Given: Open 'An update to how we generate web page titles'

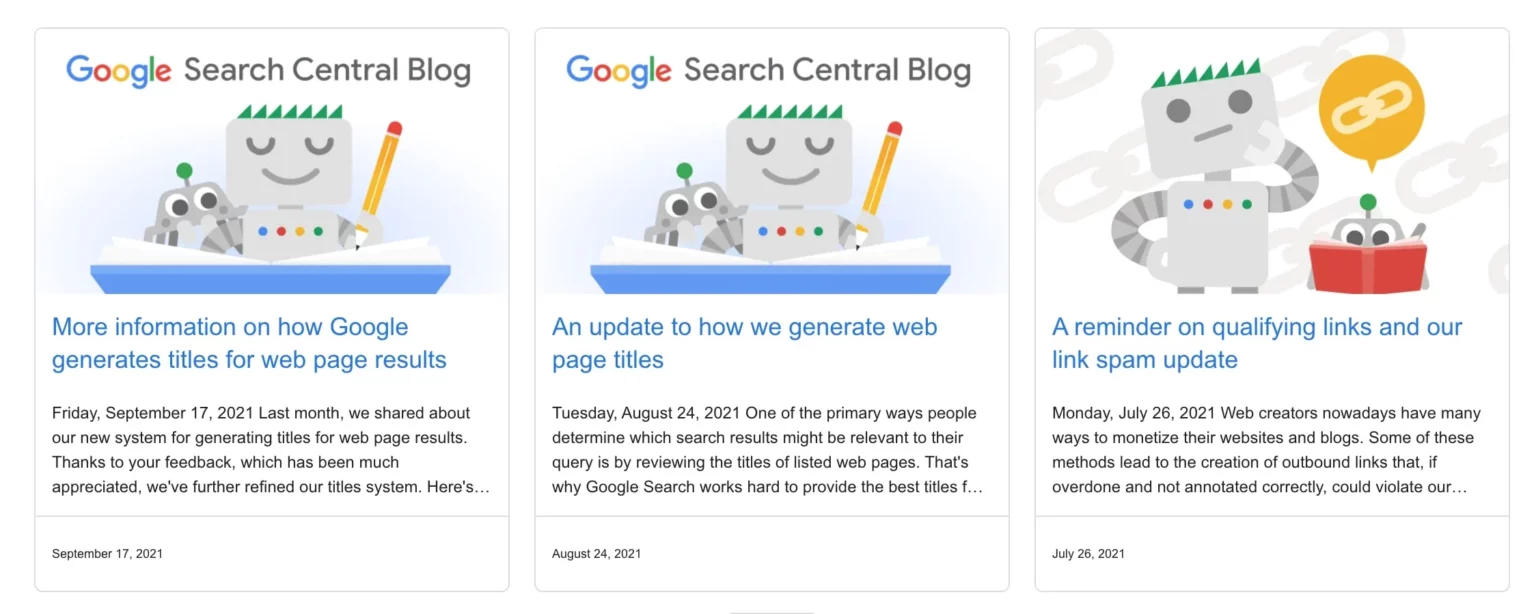Looking at the screenshot, I should 744,343.
